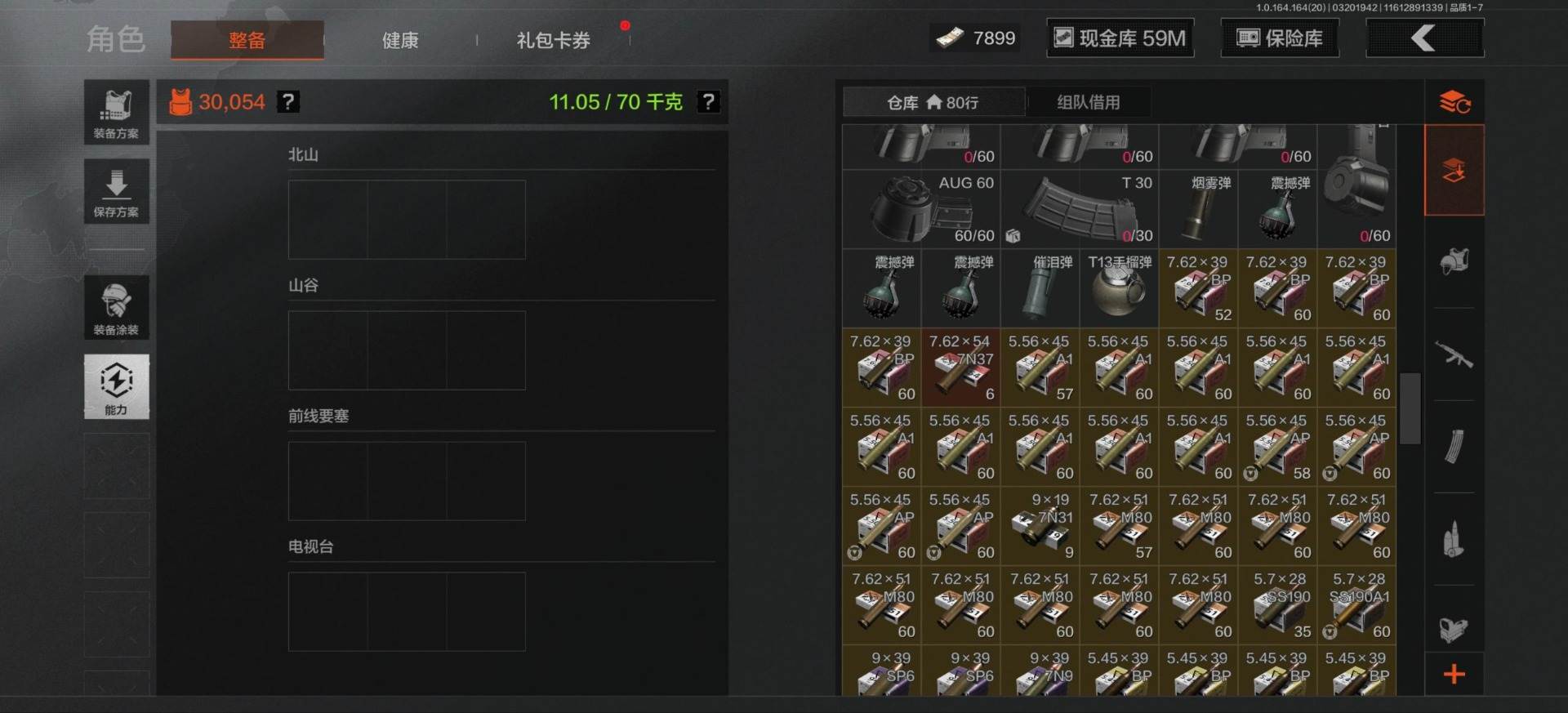
Task: Filter storage by magazine icon
Action: (1454, 446)
